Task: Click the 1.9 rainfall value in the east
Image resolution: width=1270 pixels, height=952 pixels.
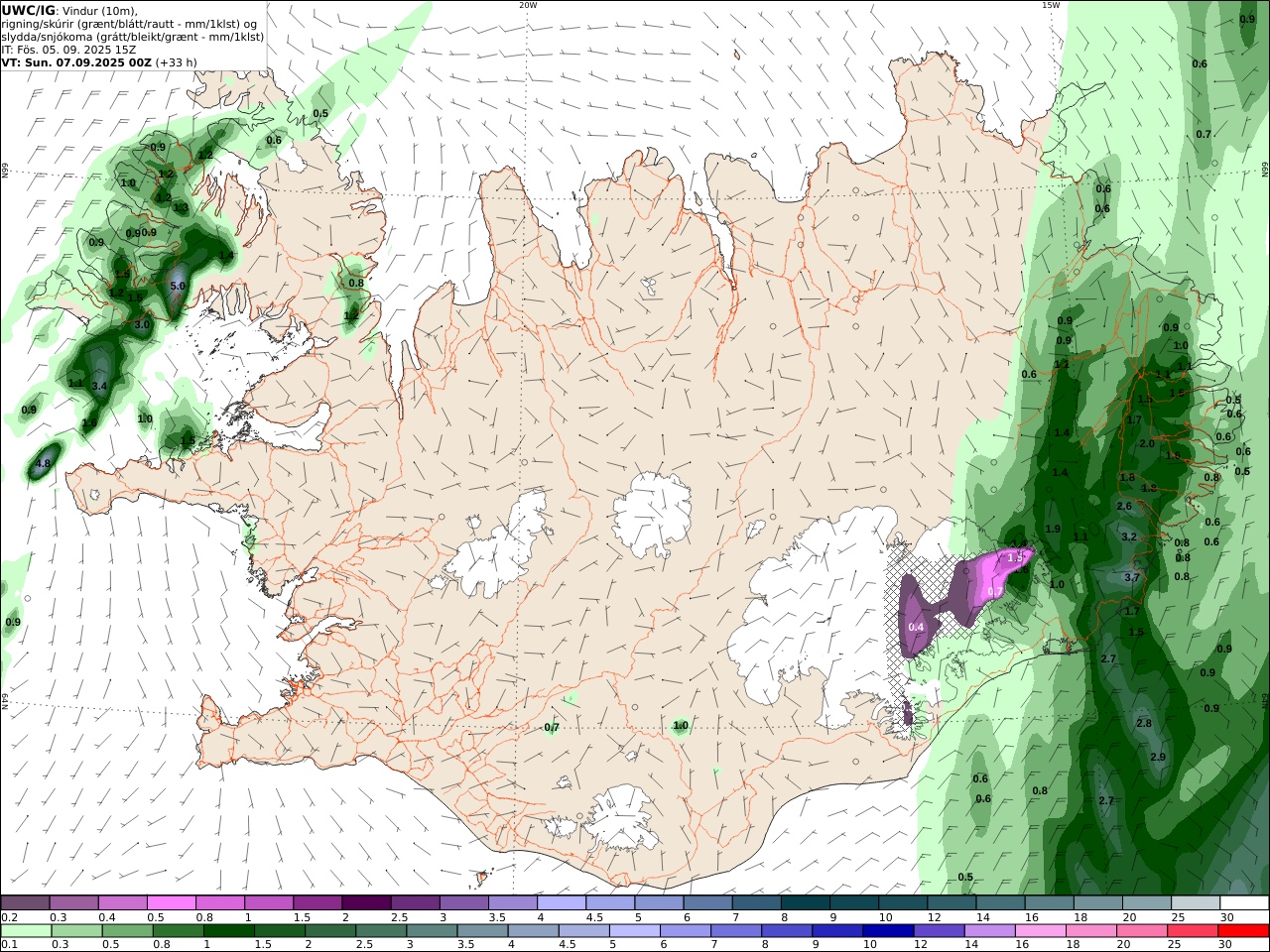Action: (x=1053, y=529)
